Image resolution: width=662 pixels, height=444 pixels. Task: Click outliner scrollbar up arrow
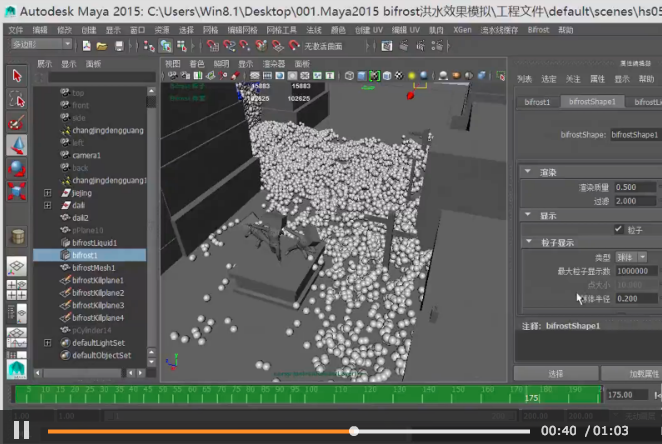[151, 91]
